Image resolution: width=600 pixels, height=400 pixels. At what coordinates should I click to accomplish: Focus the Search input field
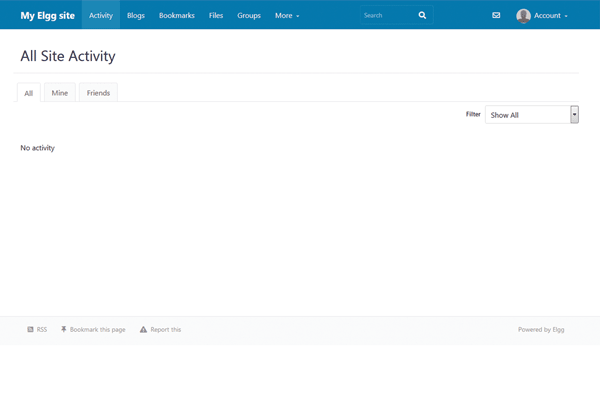[386, 16]
